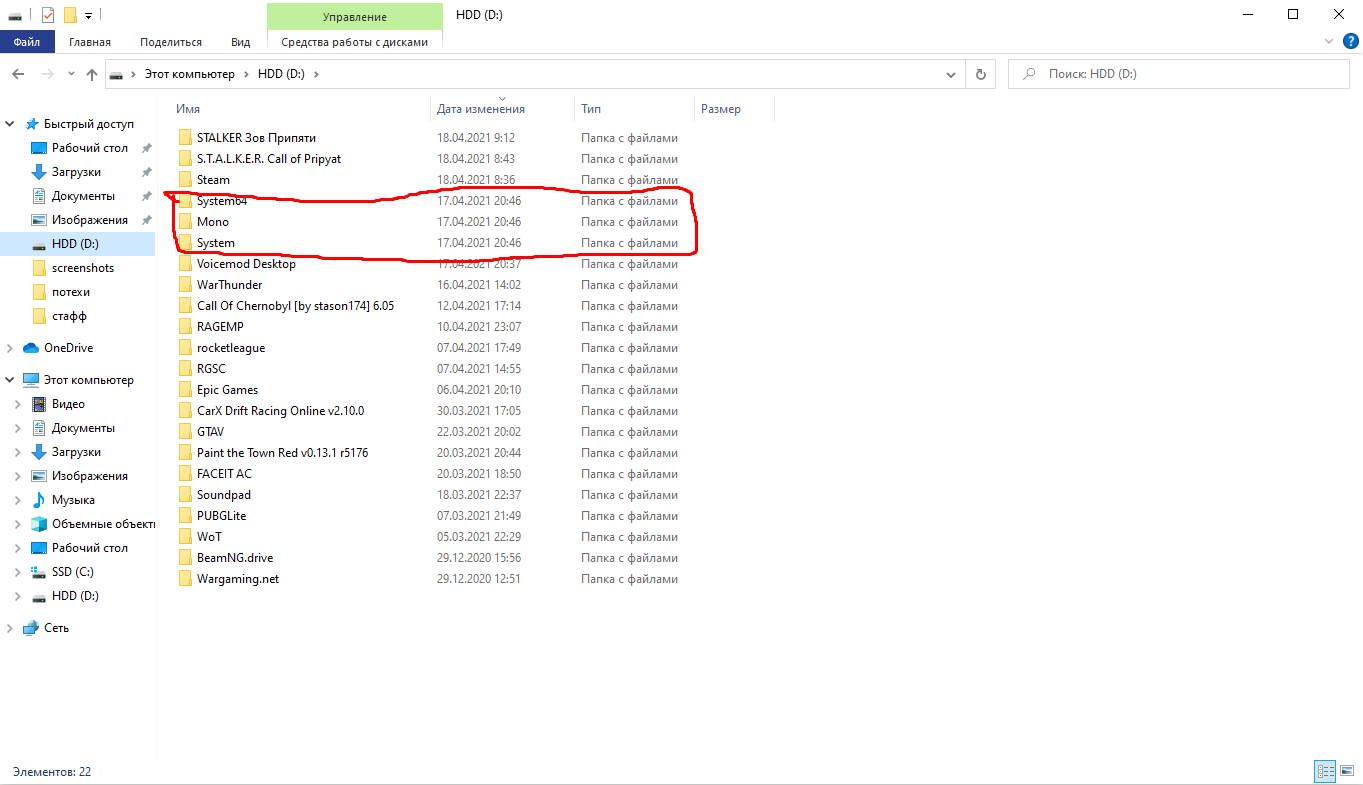Click the Steam folder icon
The height and width of the screenshot is (785, 1363).
pos(185,180)
